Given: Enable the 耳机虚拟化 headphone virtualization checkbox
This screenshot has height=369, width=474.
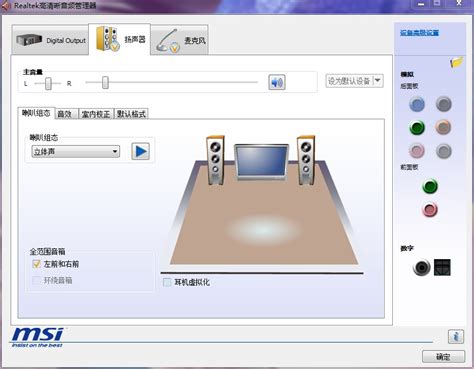Looking at the screenshot, I should tap(167, 282).
